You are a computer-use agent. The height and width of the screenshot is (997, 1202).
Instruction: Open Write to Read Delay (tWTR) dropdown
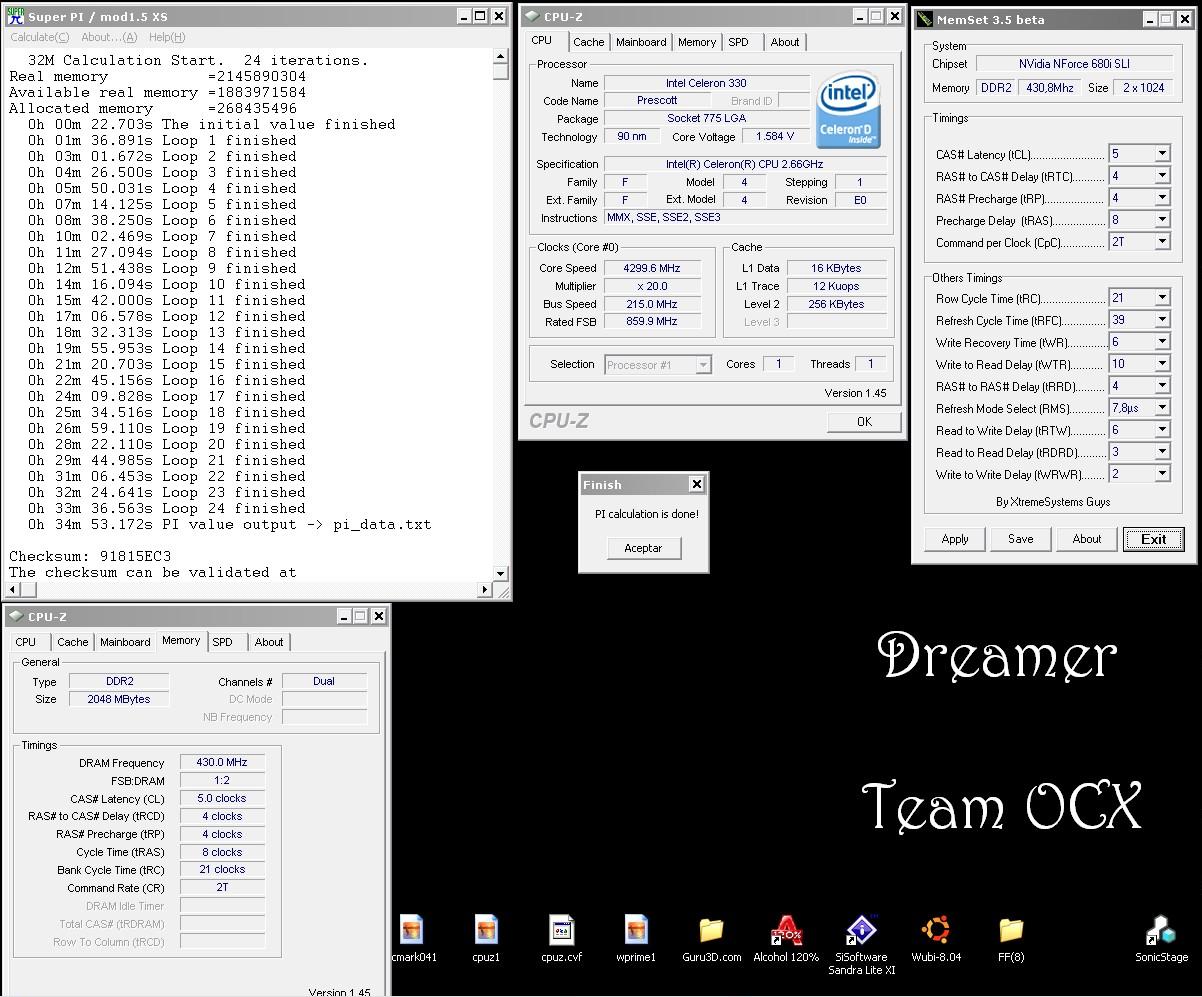coord(1162,364)
